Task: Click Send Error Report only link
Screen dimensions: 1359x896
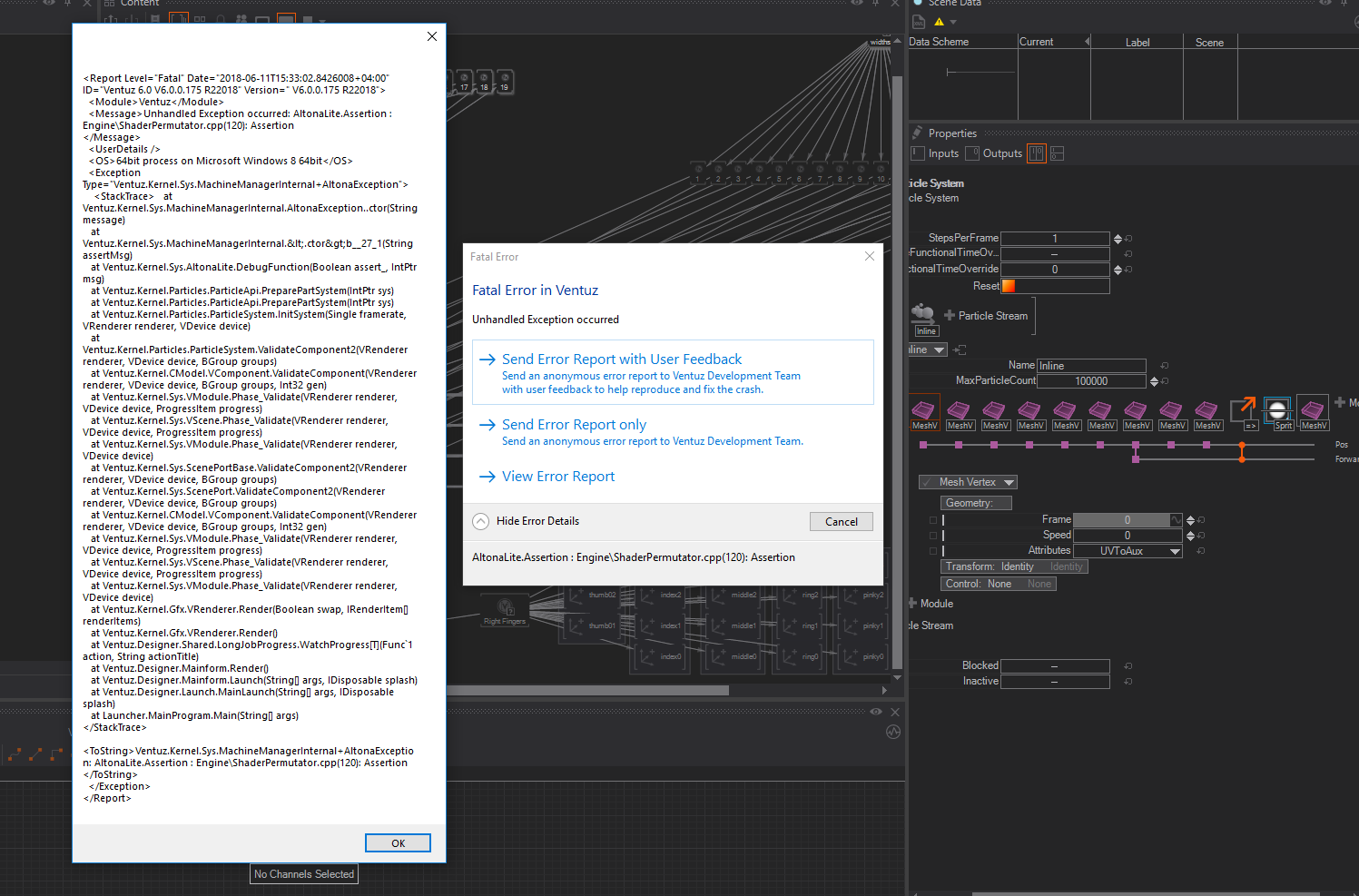Action: [574, 425]
